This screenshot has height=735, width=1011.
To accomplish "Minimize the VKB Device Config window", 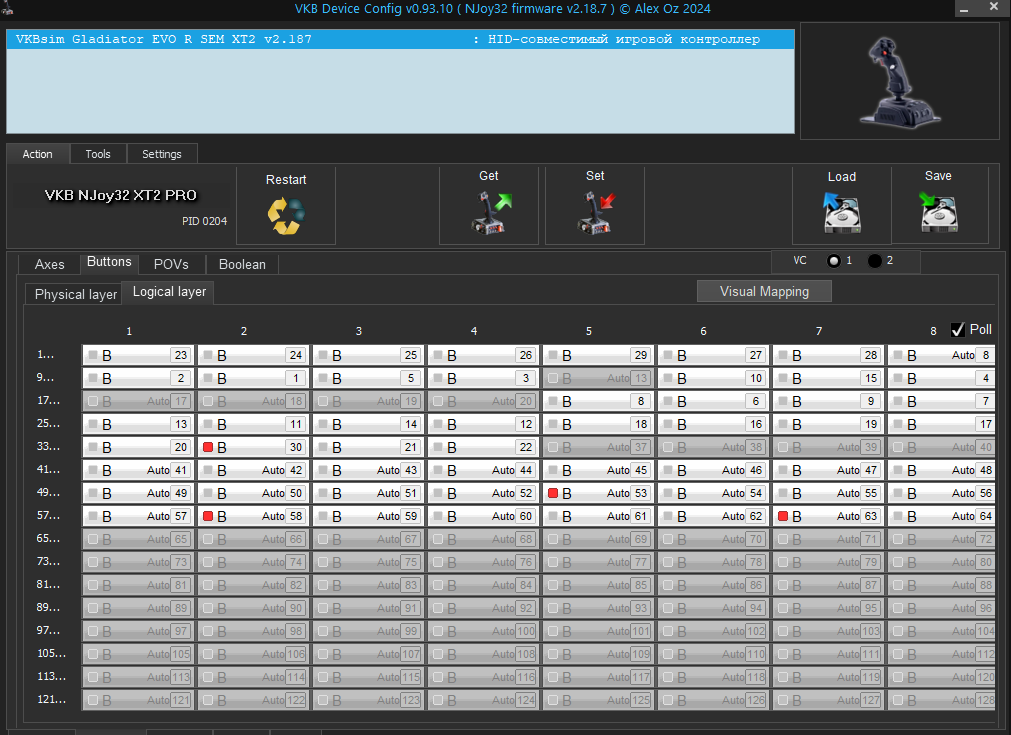I will coord(964,8).
